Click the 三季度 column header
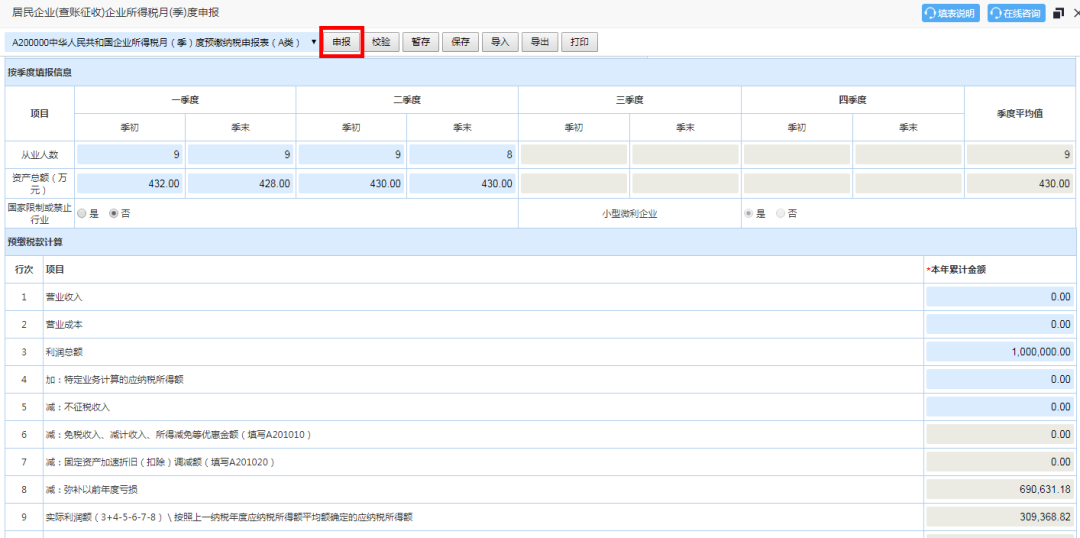Screen dimensions: 1080x538 (x=630, y=100)
